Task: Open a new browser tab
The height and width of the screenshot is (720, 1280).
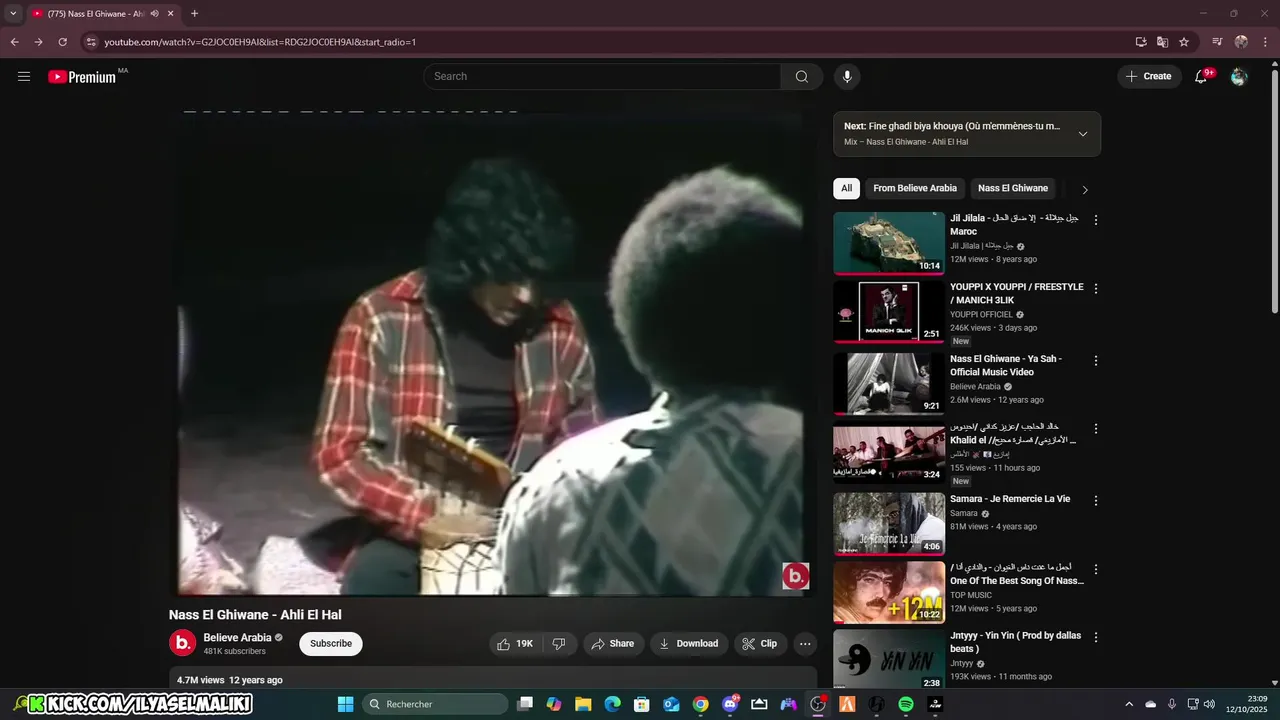Action: pyautogui.click(x=194, y=14)
